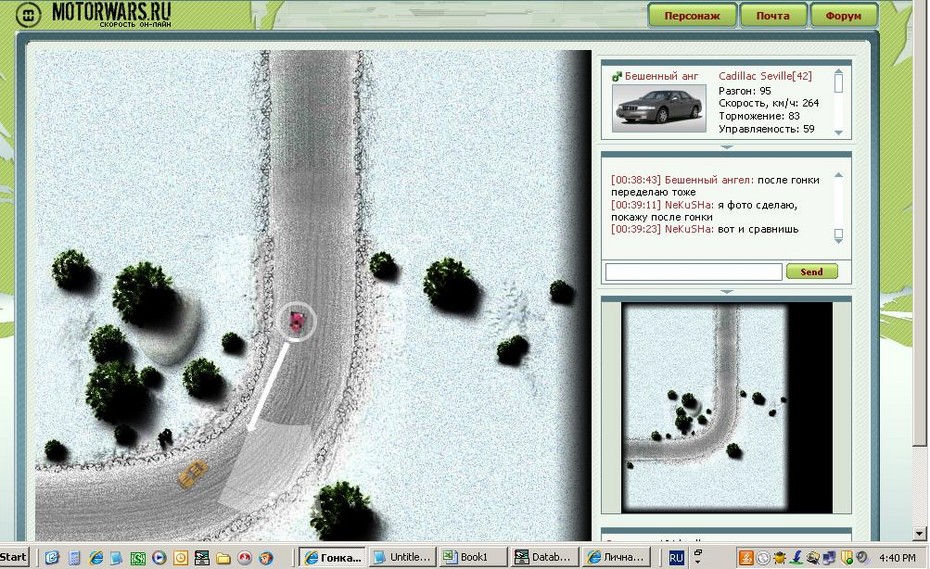930x569 pixels.
Task: Open the folder quick launch icon
Action: tap(223, 558)
